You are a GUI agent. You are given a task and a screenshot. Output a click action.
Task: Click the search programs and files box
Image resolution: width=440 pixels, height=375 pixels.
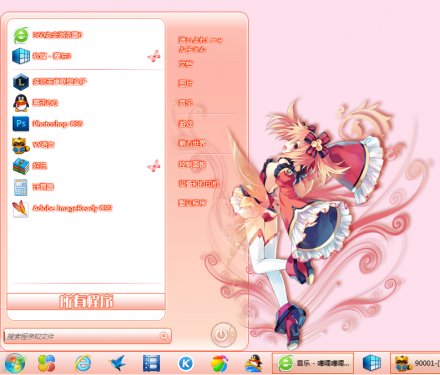(88, 336)
